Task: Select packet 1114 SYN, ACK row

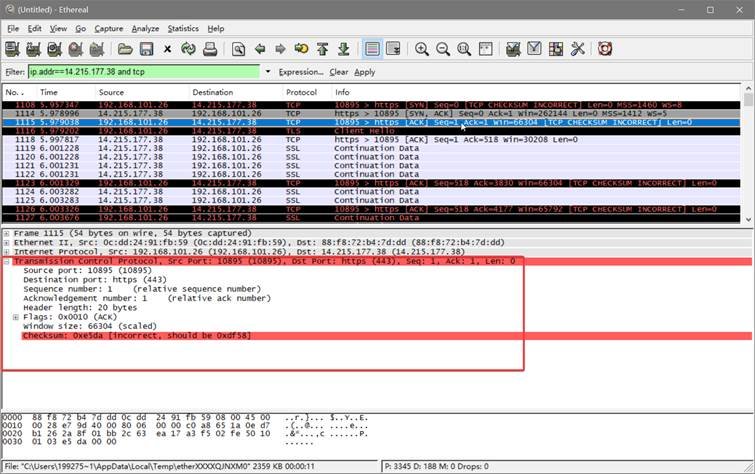Action: [x=371, y=114]
